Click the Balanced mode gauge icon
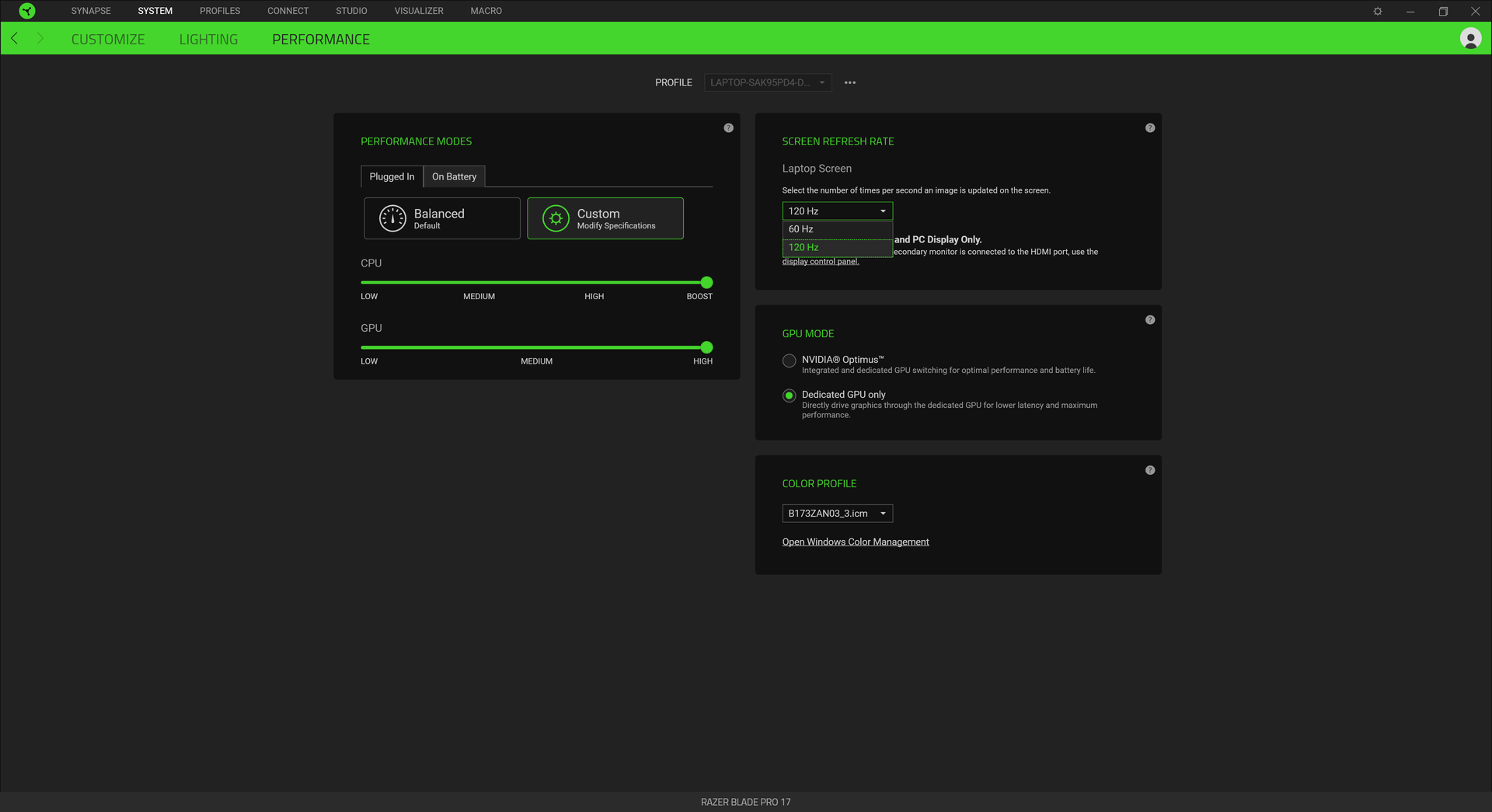Viewport: 1492px width, 812px height. pos(392,218)
